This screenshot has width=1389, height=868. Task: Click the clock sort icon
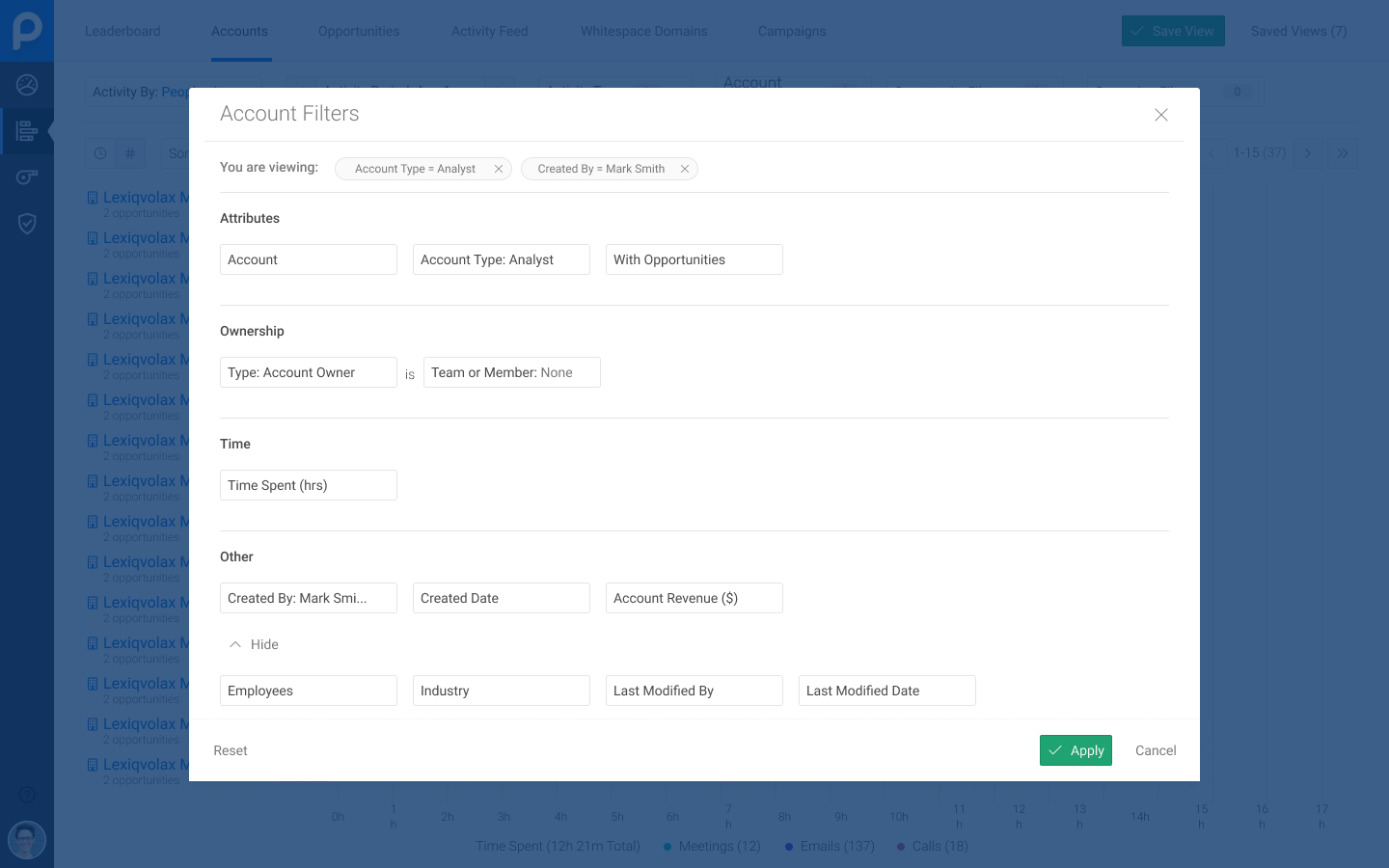click(100, 153)
